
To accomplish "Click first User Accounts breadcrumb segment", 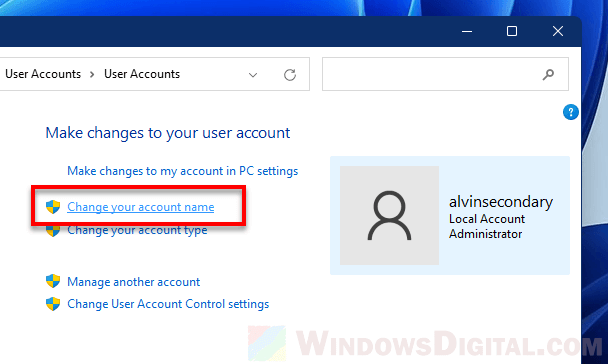I will tap(43, 74).
